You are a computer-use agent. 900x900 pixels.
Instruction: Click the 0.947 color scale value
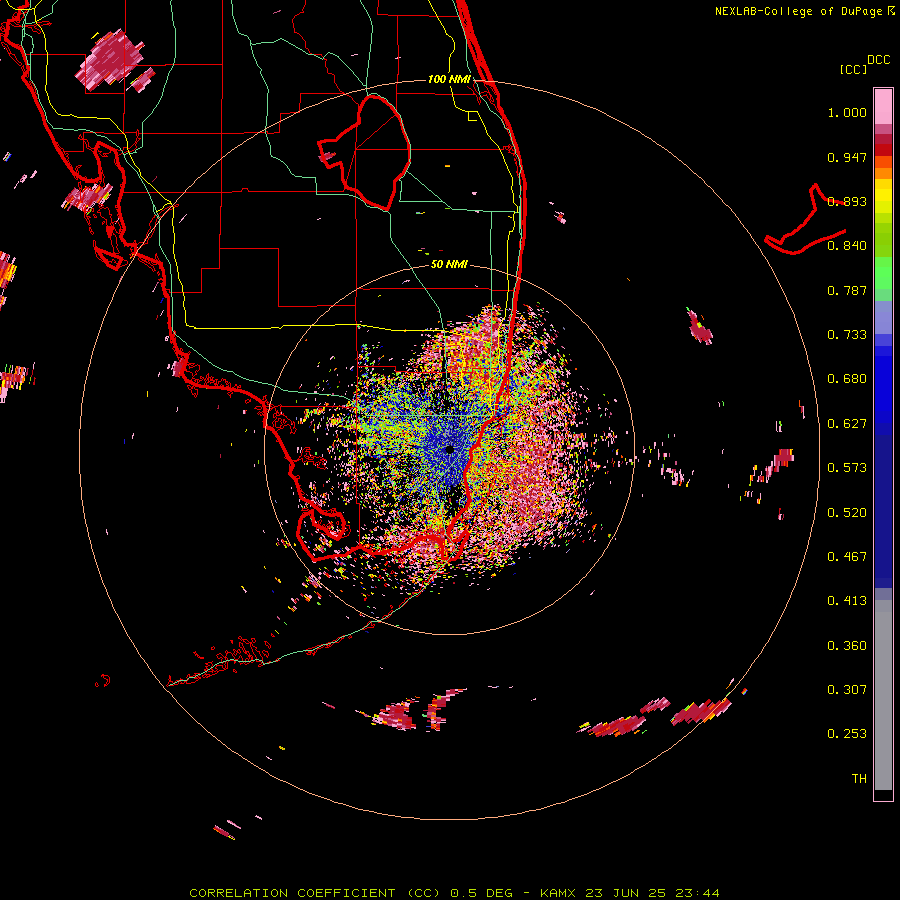point(847,157)
